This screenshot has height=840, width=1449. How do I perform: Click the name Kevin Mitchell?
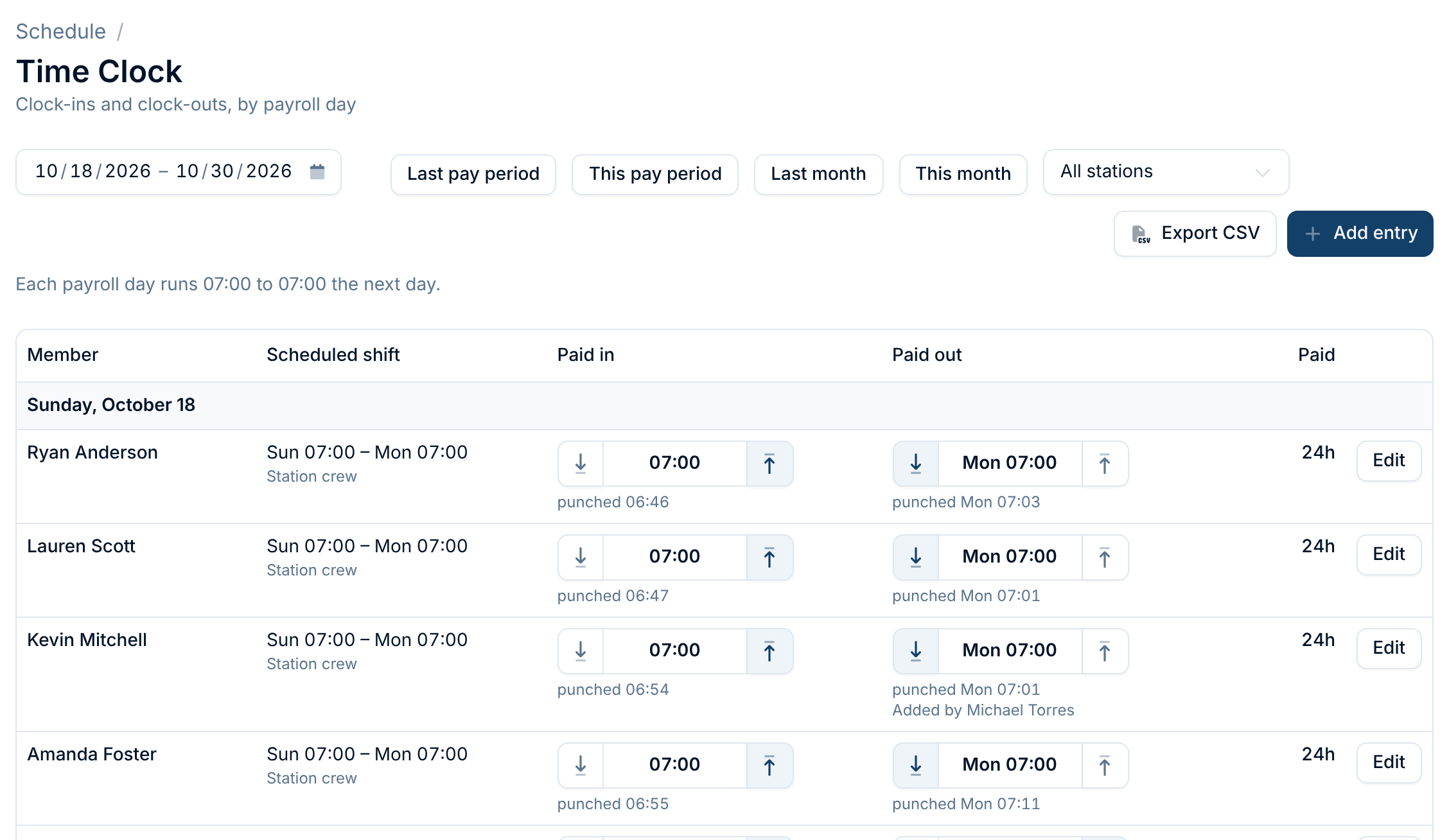pos(87,640)
